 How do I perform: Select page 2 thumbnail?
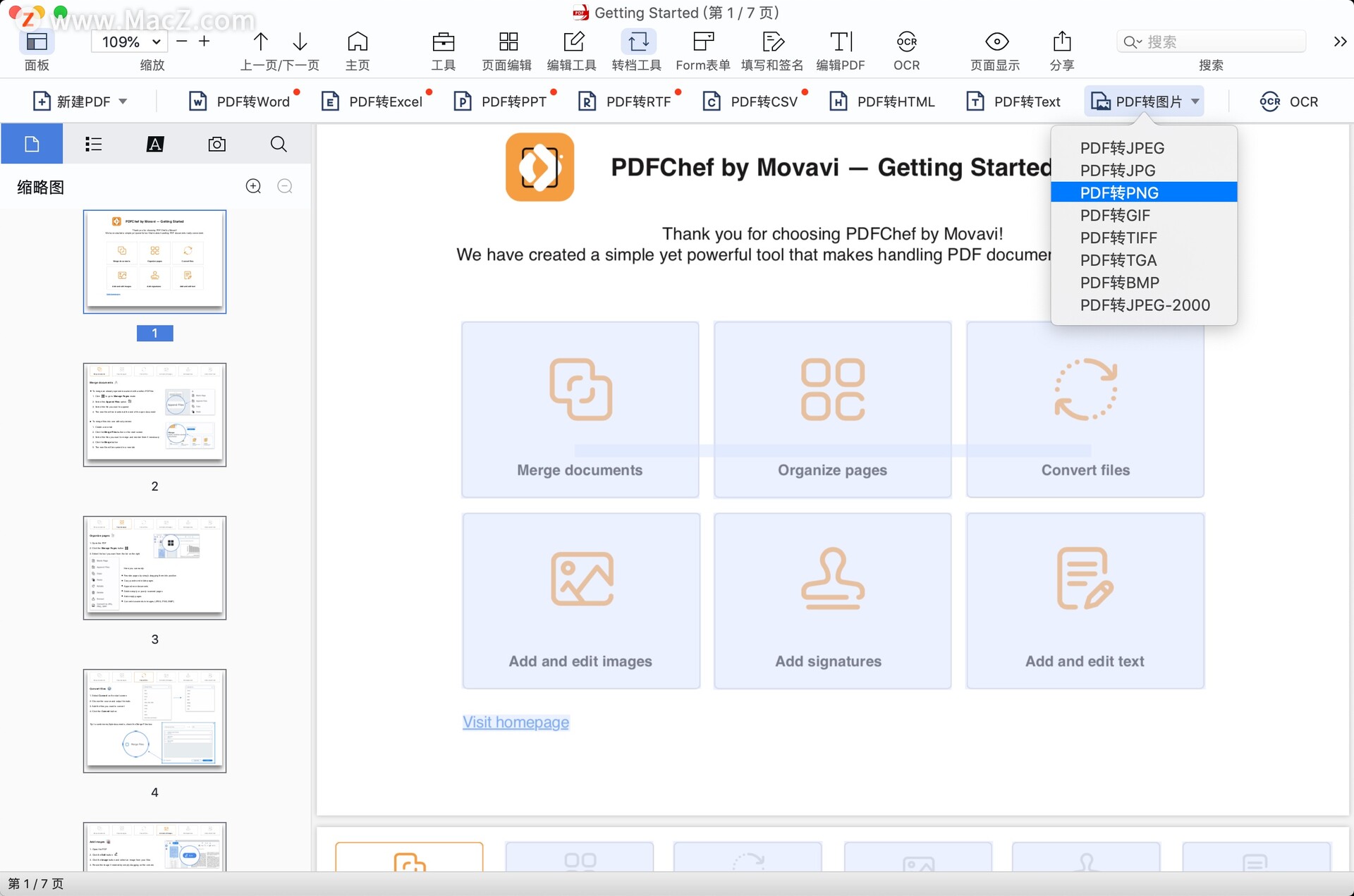point(154,415)
